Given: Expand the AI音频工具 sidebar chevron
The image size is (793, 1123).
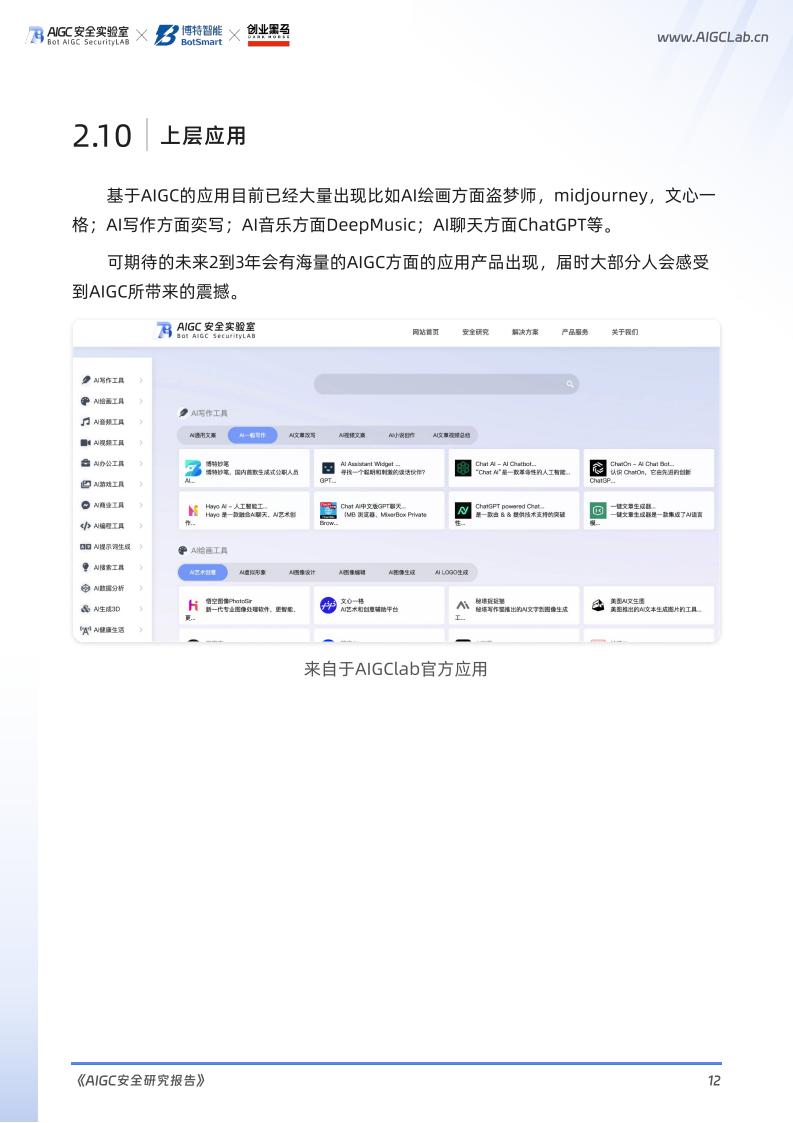Looking at the screenshot, I should click(x=141, y=422).
